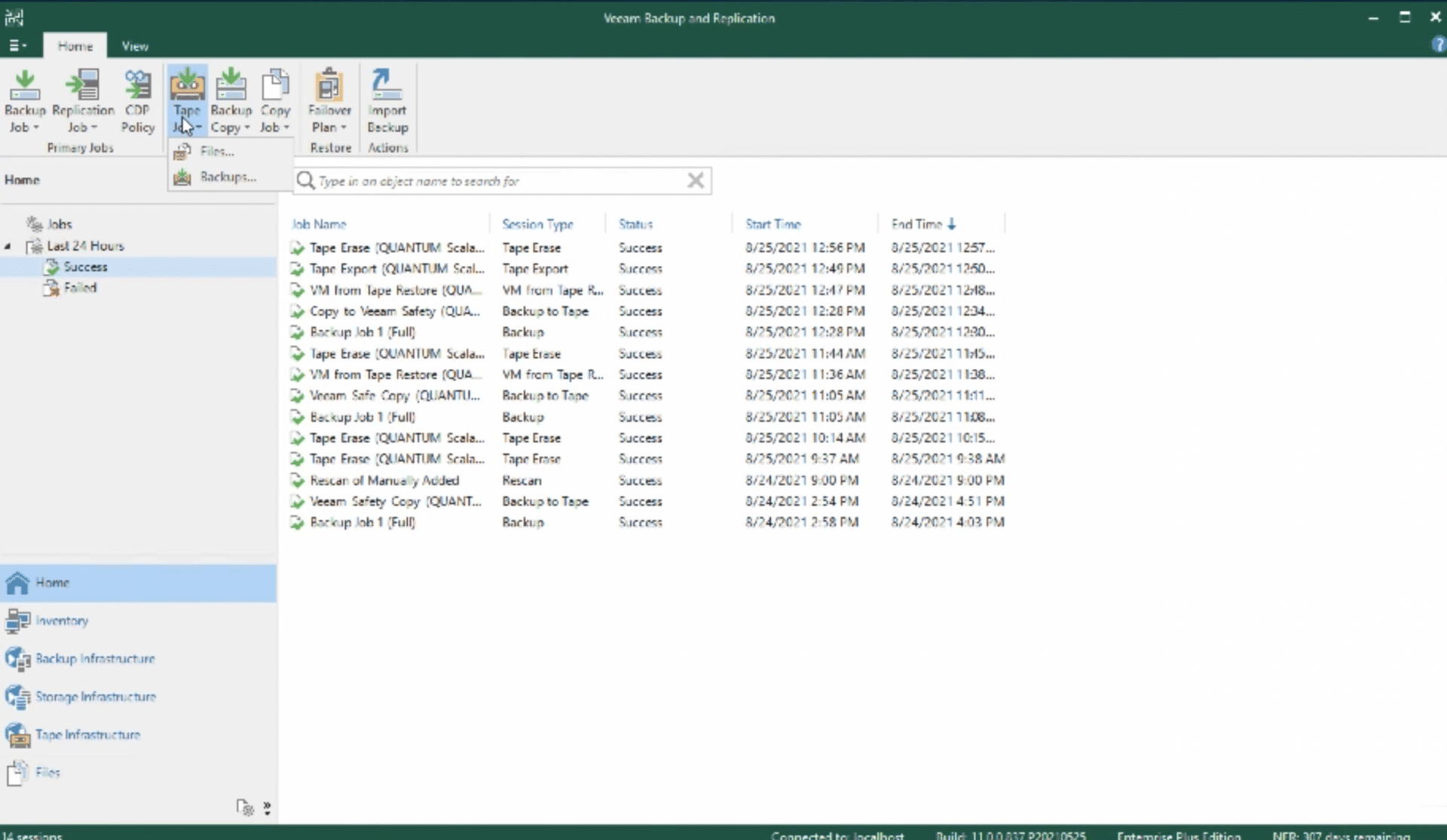The image size is (1447, 840).
Task: Select the Copy to Veeam Safety row
Action: point(647,311)
